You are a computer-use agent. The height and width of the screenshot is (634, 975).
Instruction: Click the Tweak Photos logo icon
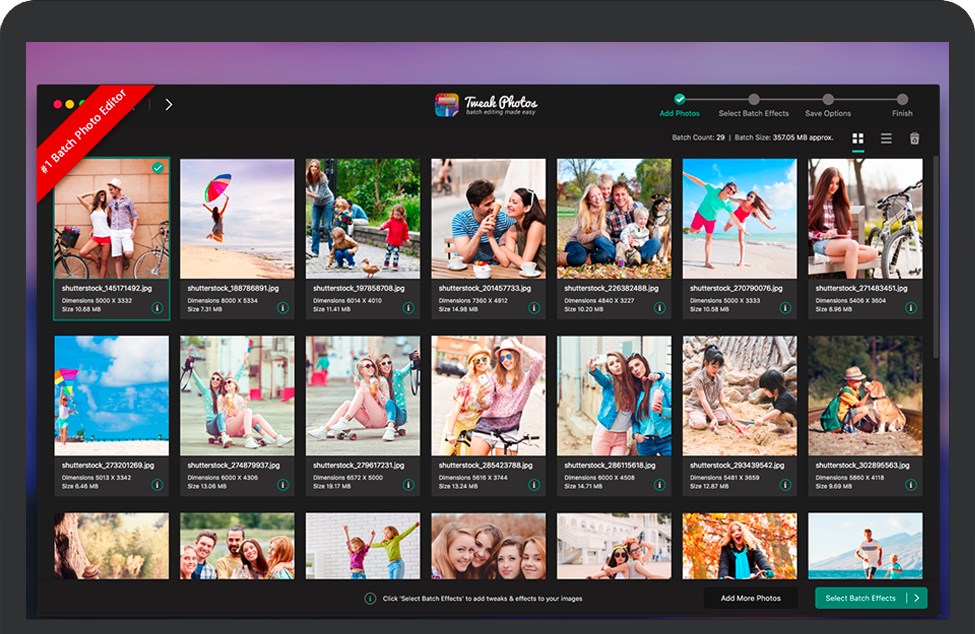pyautogui.click(x=447, y=105)
